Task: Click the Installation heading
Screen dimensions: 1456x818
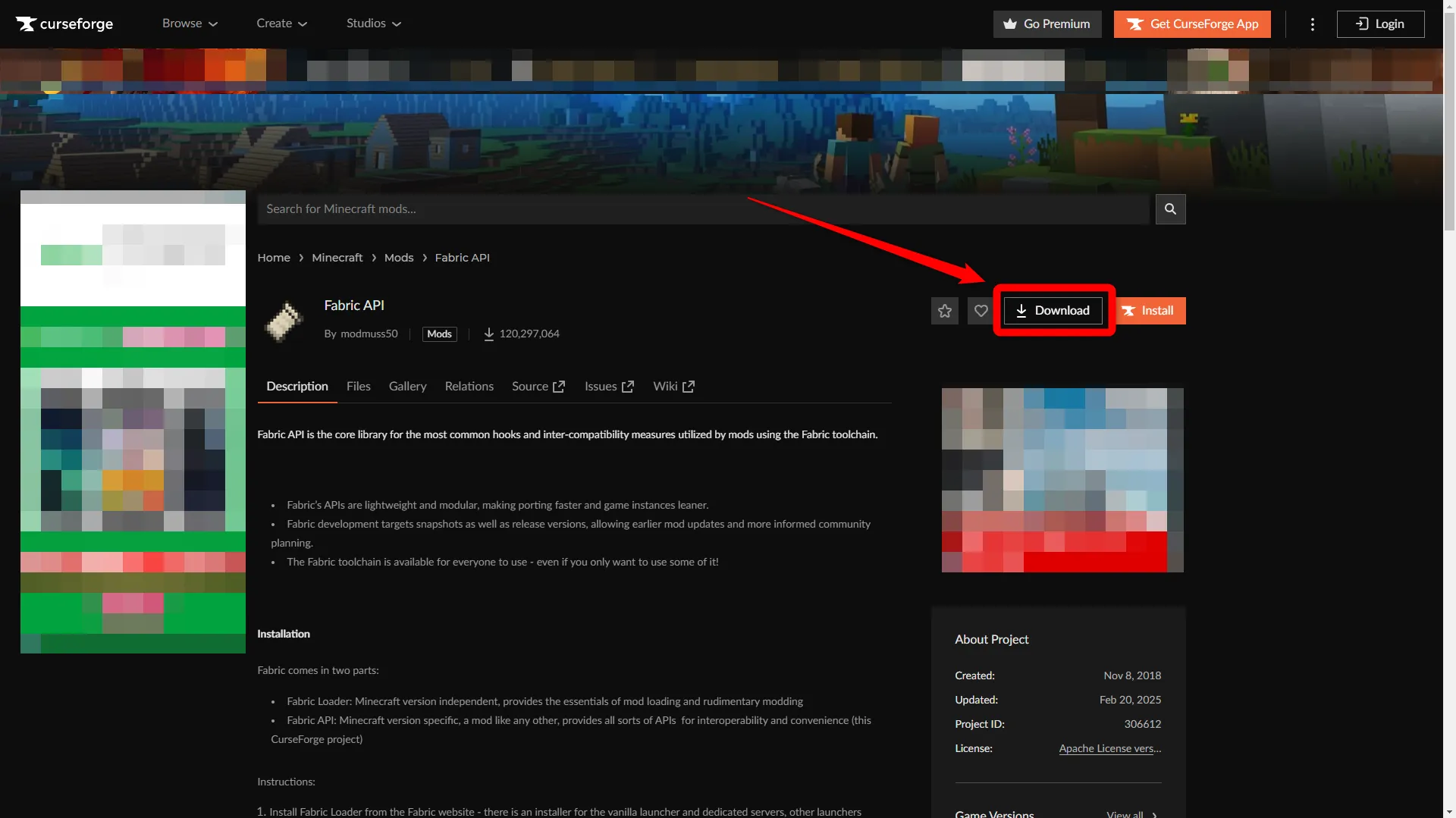Action: click(x=284, y=634)
